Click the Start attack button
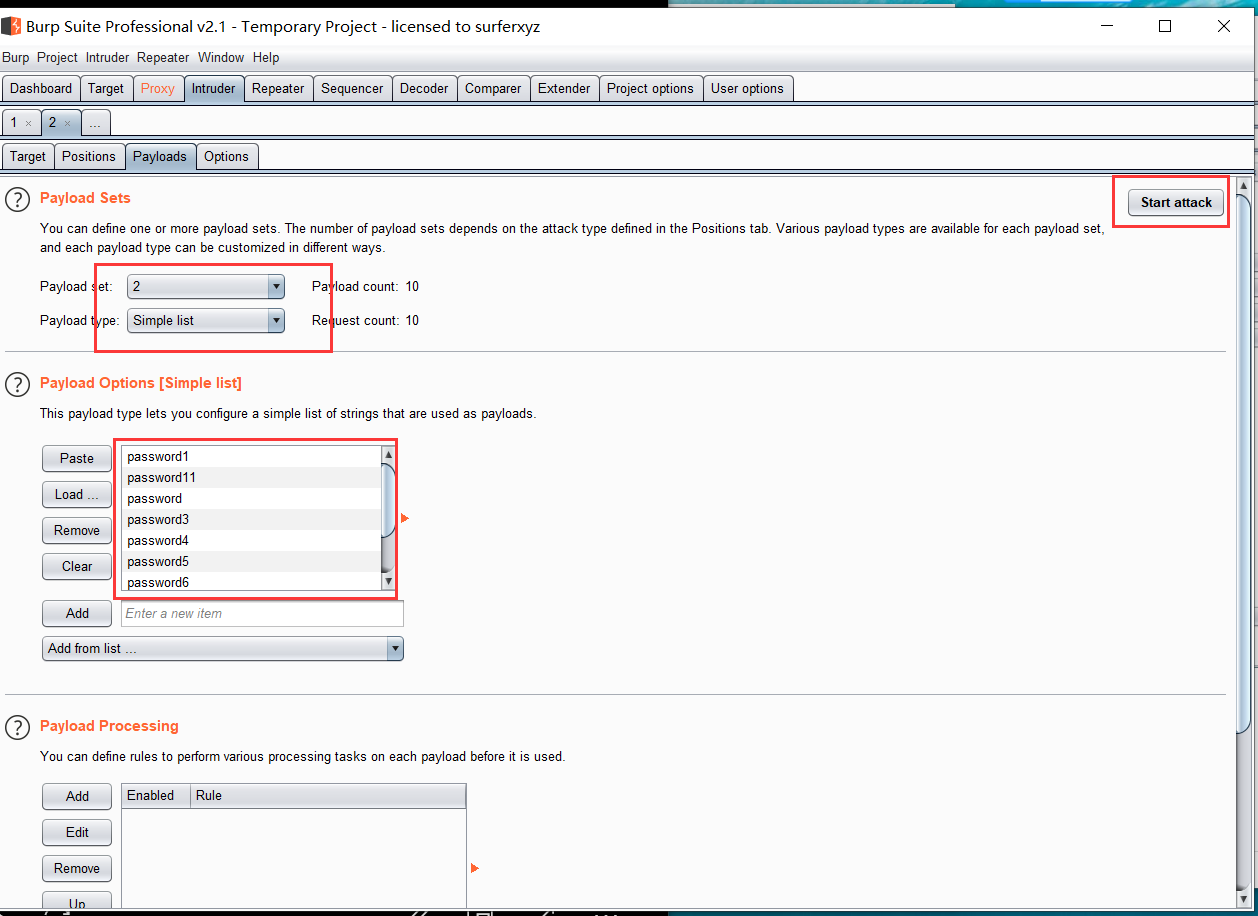Image resolution: width=1258 pixels, height=916 pixels. (1176, 203)
